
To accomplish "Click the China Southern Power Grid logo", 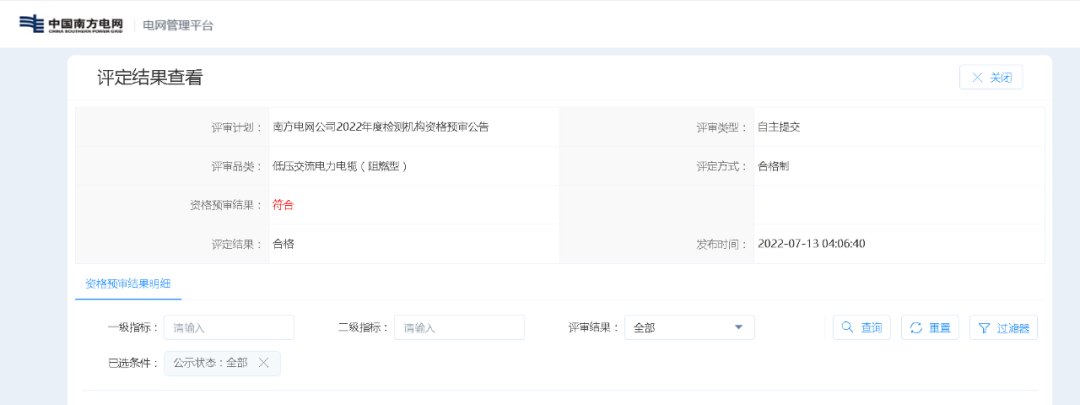I will [x=70, y=24].
